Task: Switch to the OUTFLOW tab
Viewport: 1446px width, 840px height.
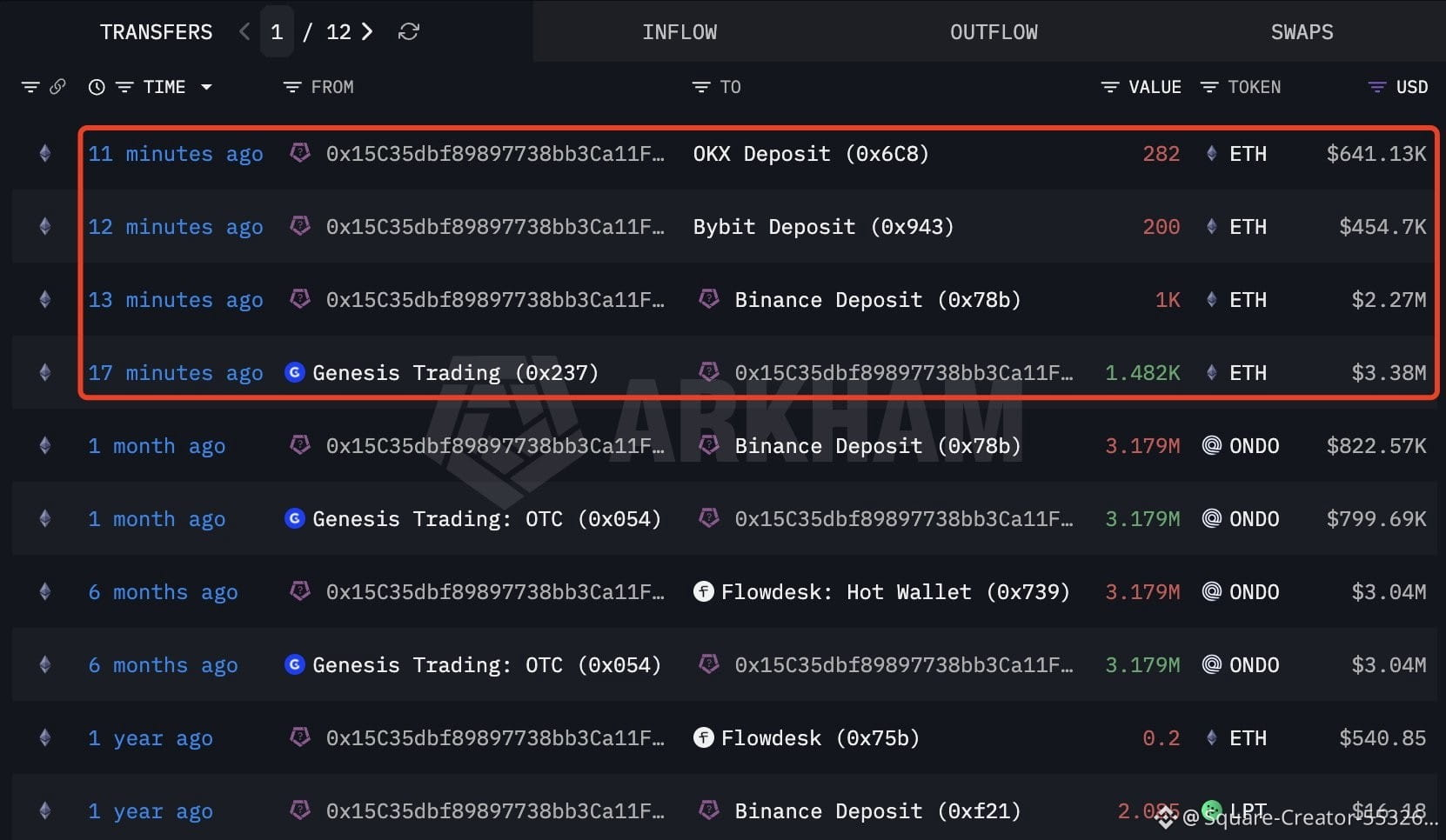Action: tap(994, 32)
